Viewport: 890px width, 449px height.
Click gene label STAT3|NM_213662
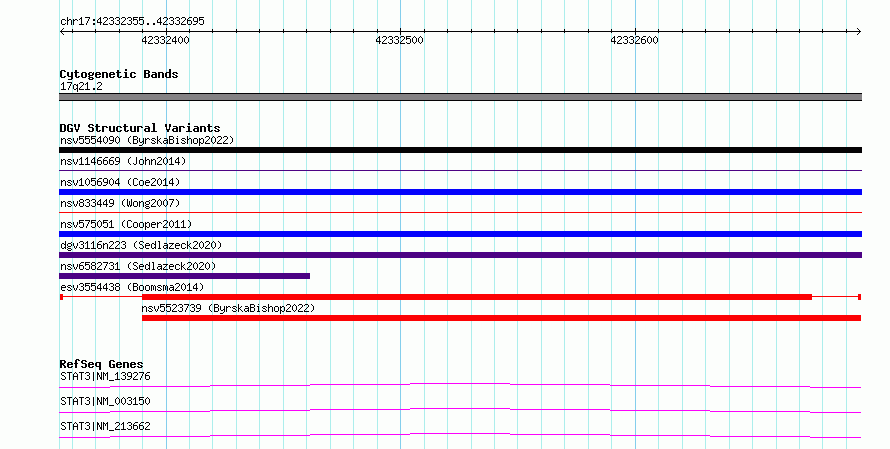coord(105,426)
